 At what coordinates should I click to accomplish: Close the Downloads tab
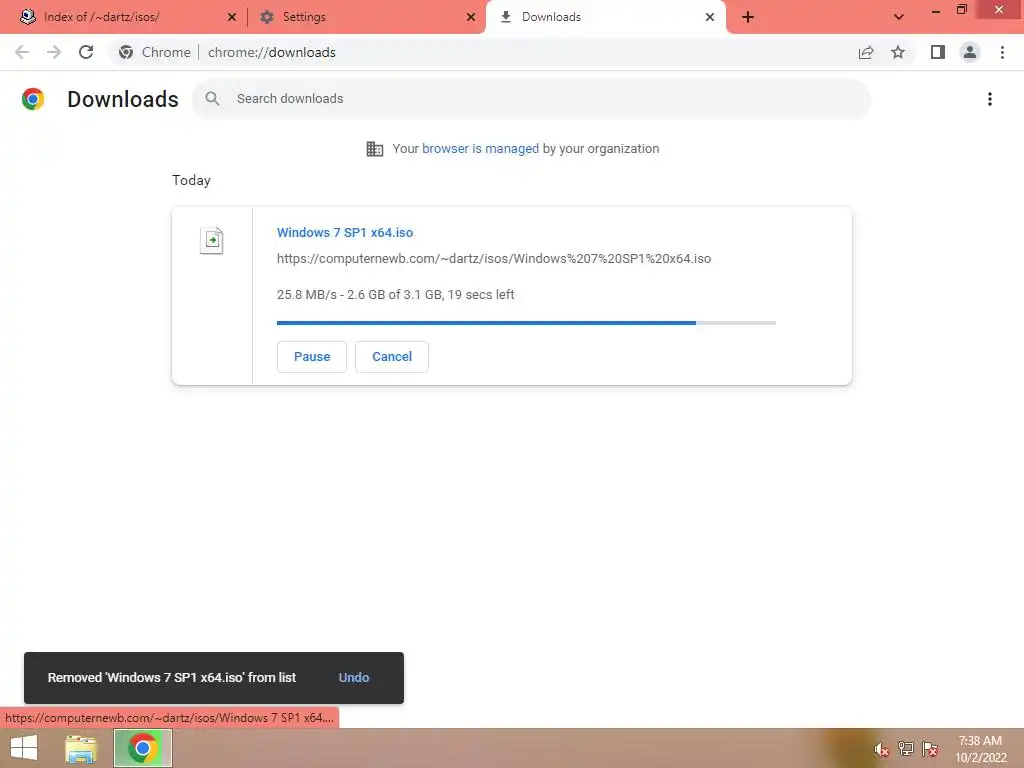[x=710, y=17]
